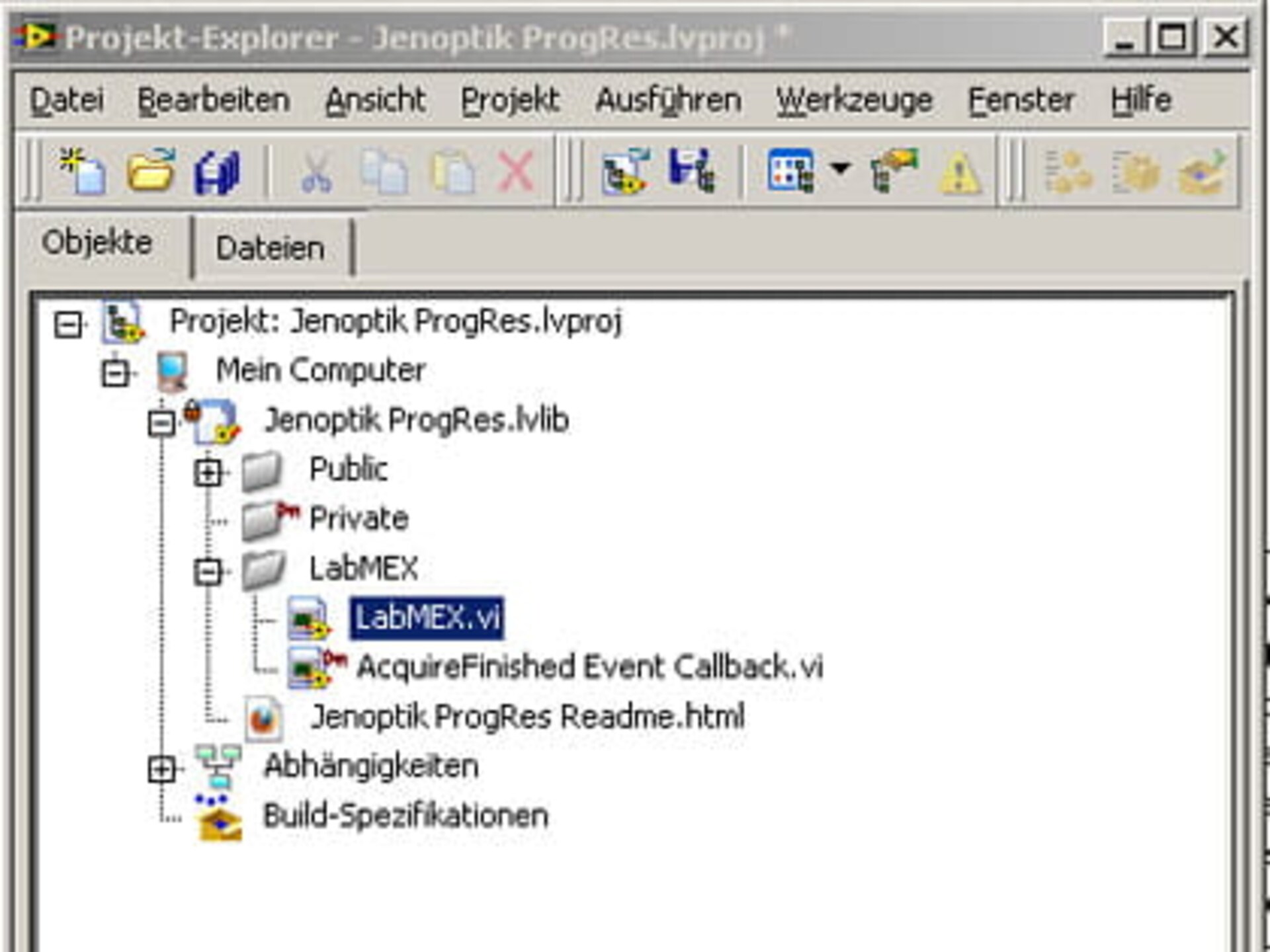Select the Public folder row

pyautogui.click(x=349, y=469)
